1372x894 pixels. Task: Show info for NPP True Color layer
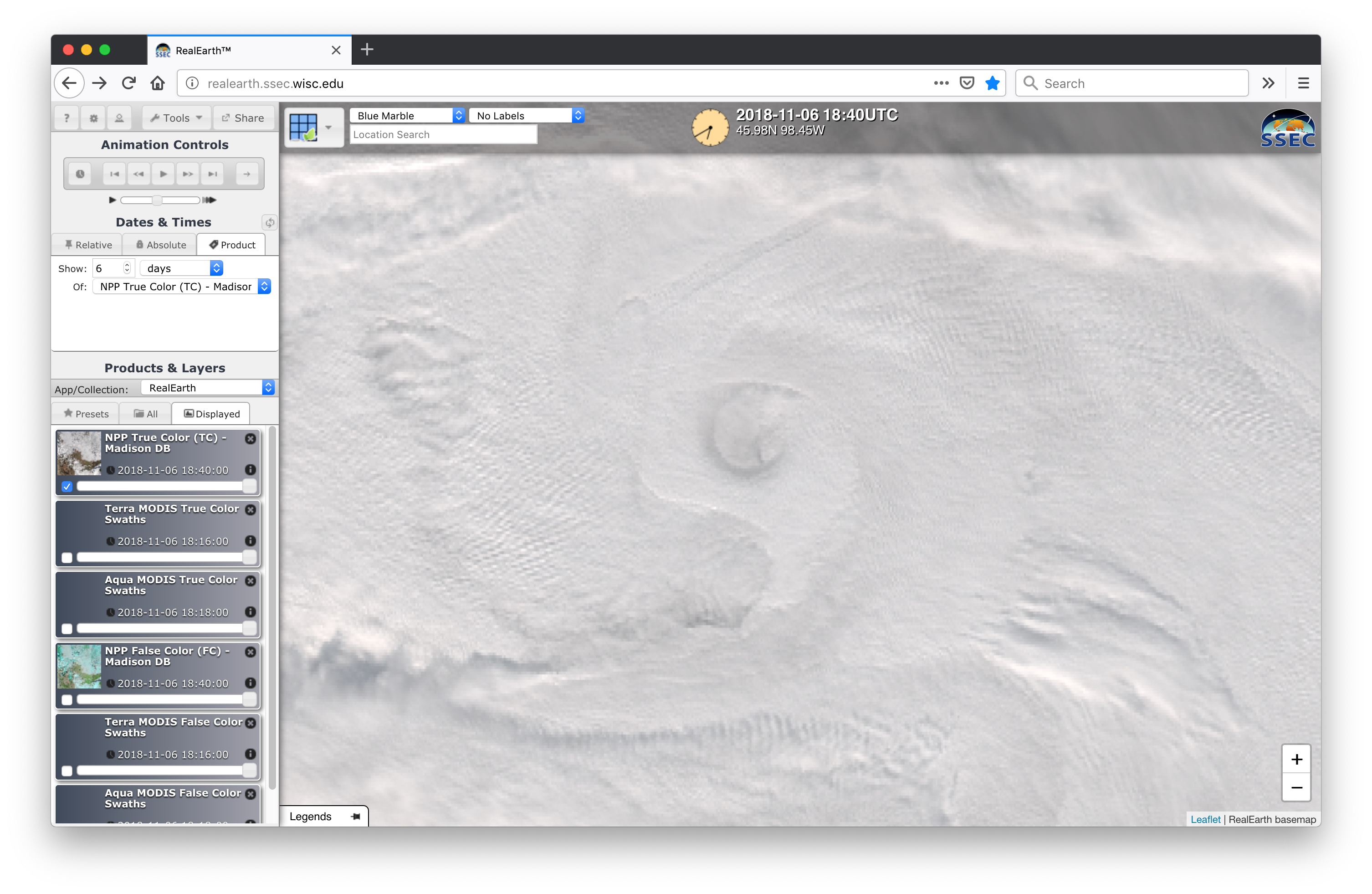click(250, 469)
